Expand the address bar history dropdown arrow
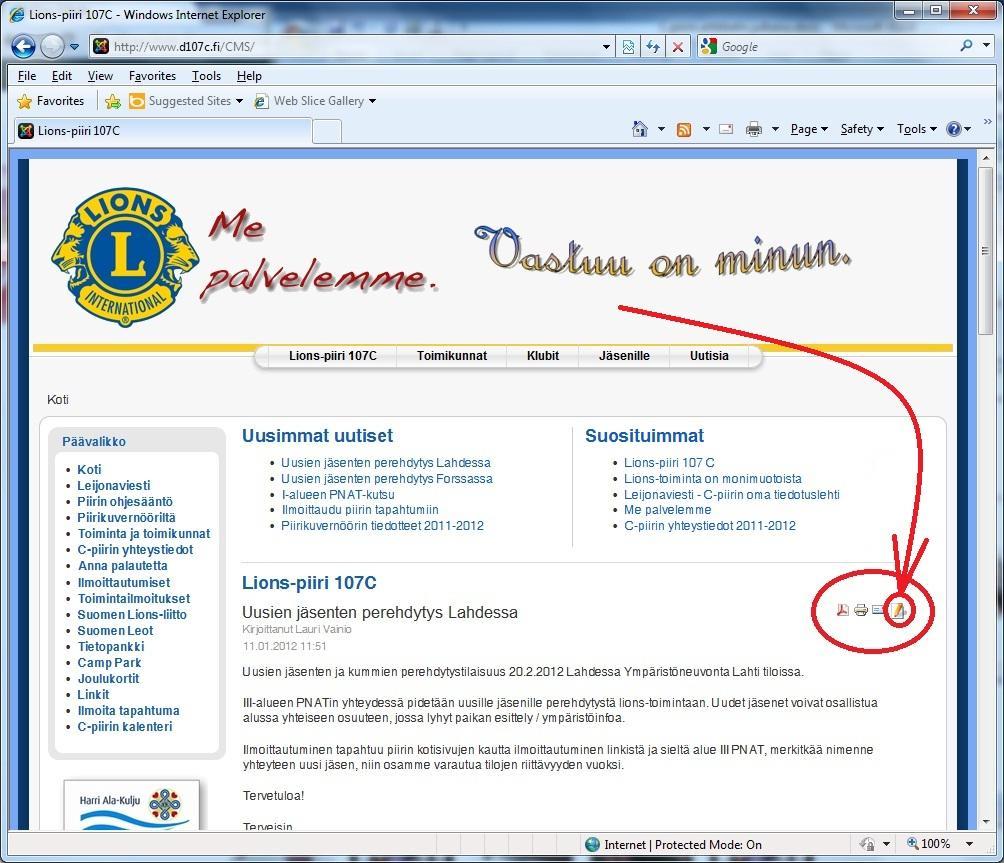The width and height of the screenshot is (1004, 863). click(x=606, y=47)
